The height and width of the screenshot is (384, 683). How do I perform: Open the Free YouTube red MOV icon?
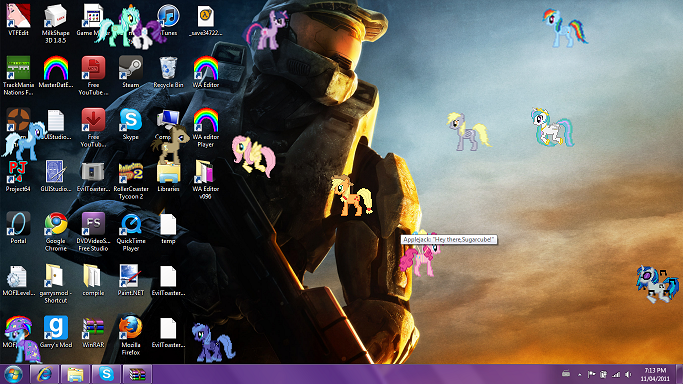(x=93, y=68)
